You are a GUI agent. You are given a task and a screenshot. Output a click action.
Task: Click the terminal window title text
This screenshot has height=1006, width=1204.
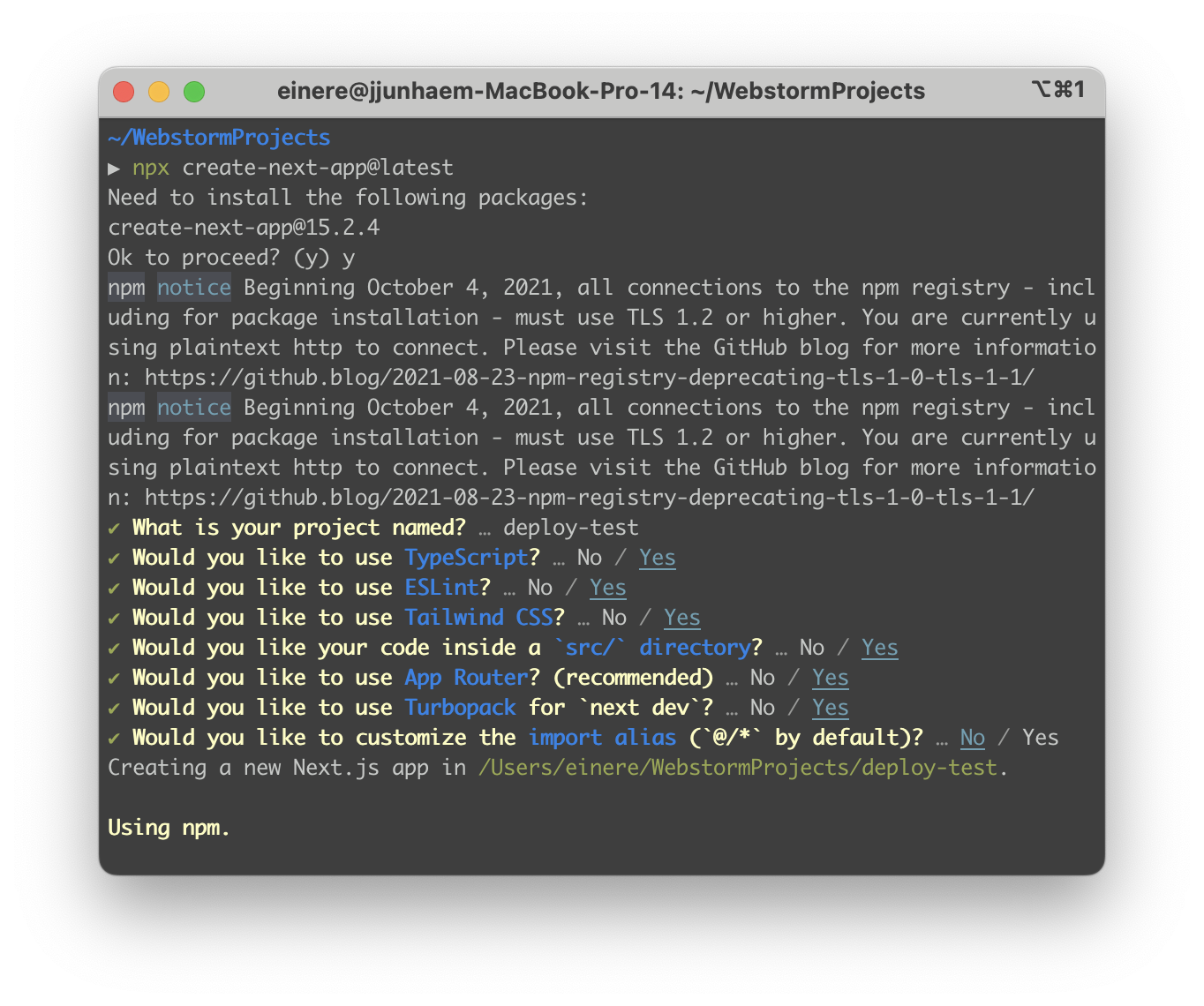[601, 91]
